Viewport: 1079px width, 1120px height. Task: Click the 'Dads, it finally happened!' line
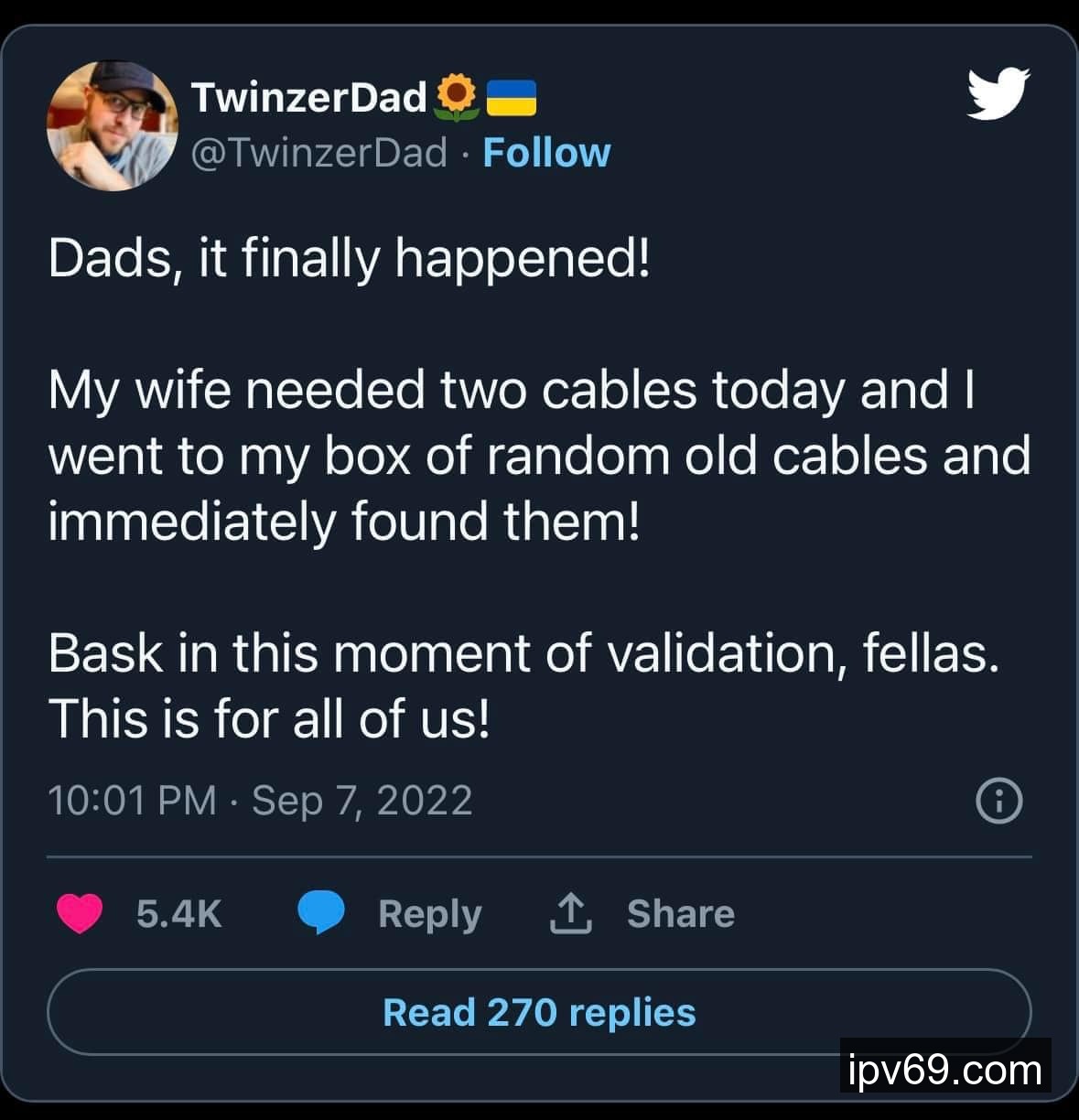tap(349, 258)
